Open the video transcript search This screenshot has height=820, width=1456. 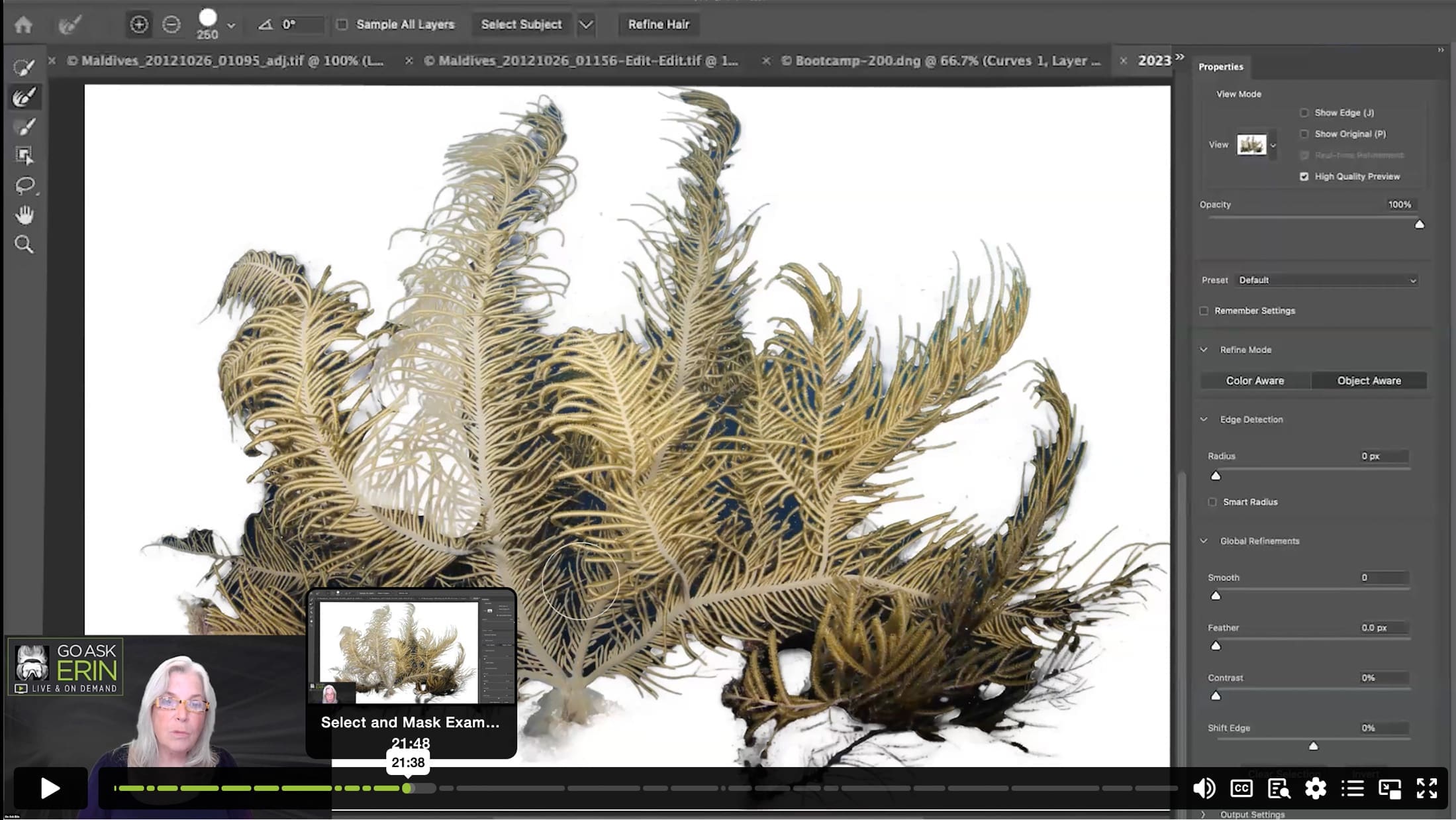1279,788
